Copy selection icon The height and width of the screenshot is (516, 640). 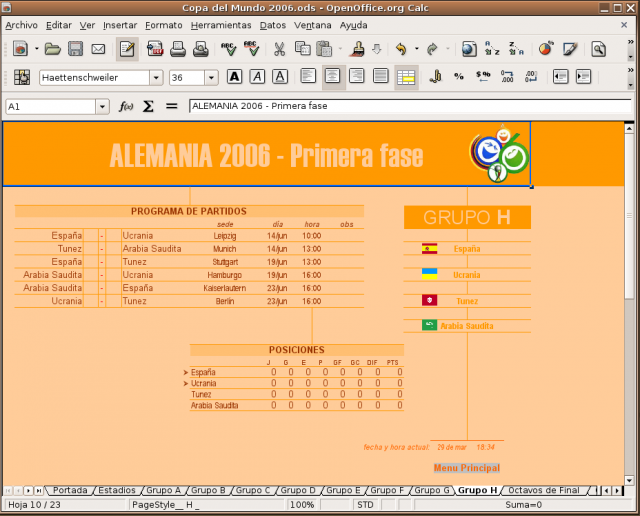click(302, 49)
